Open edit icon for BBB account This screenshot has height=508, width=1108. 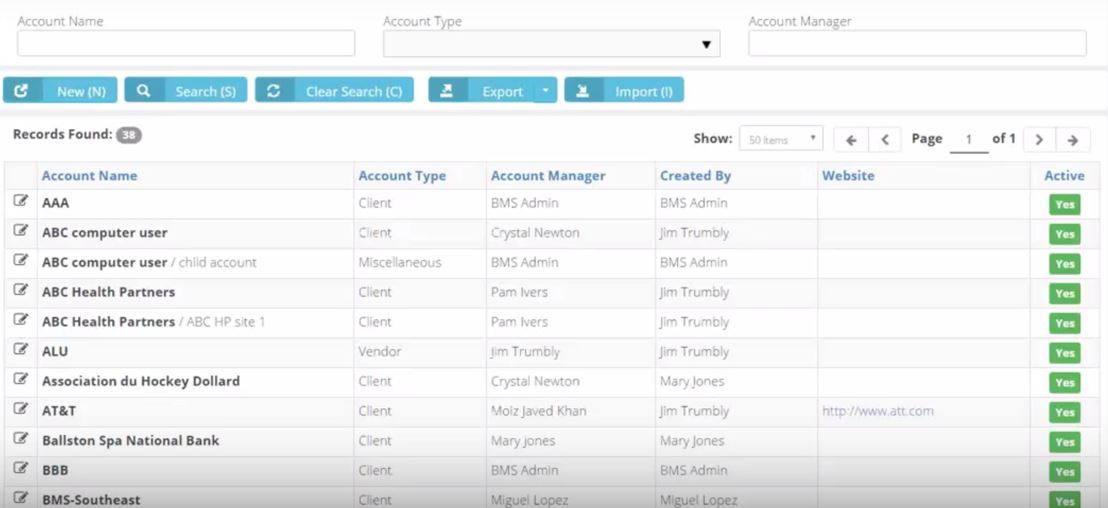(20, 468)
